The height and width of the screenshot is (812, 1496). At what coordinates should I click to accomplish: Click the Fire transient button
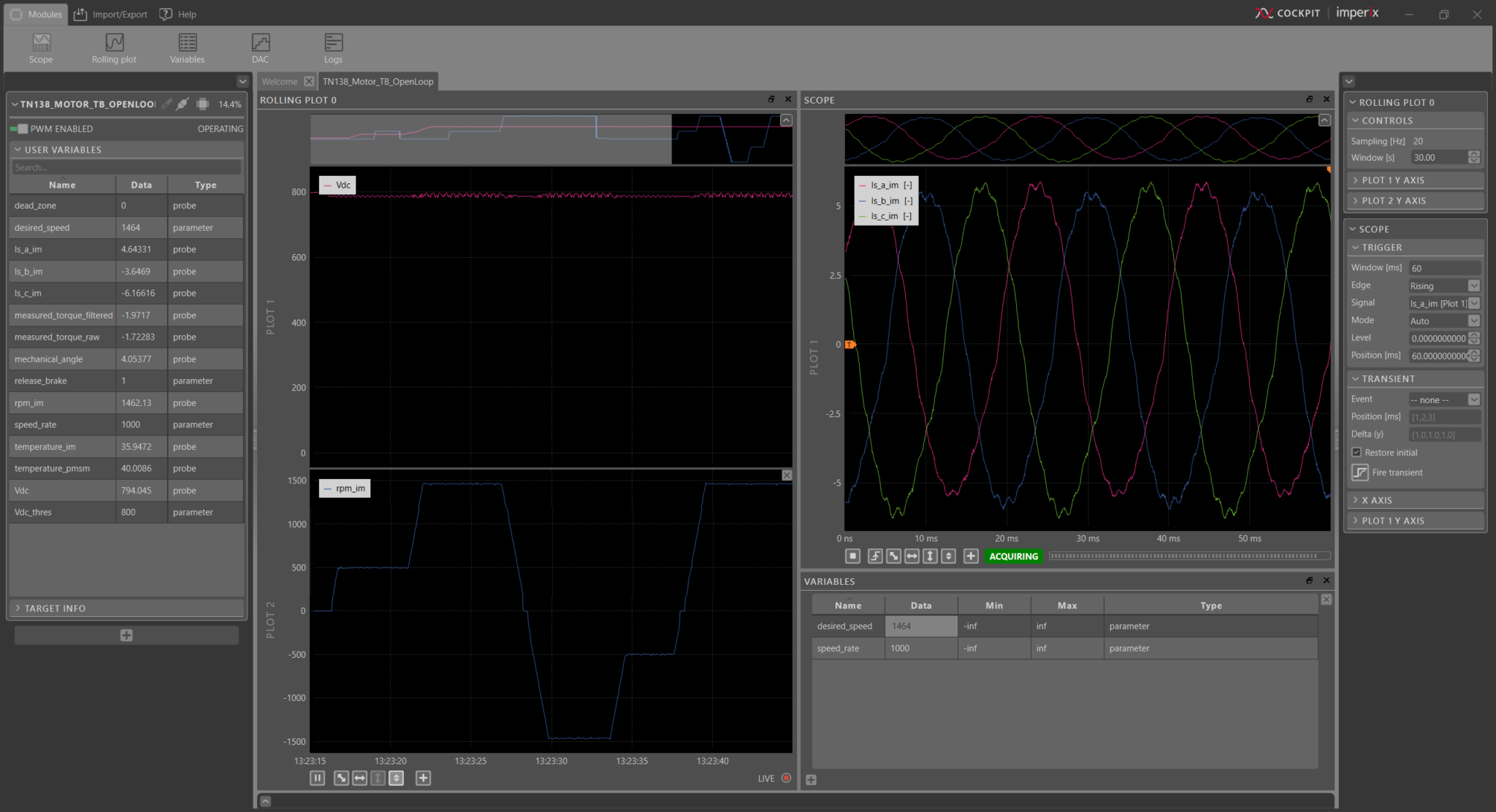1388,472
